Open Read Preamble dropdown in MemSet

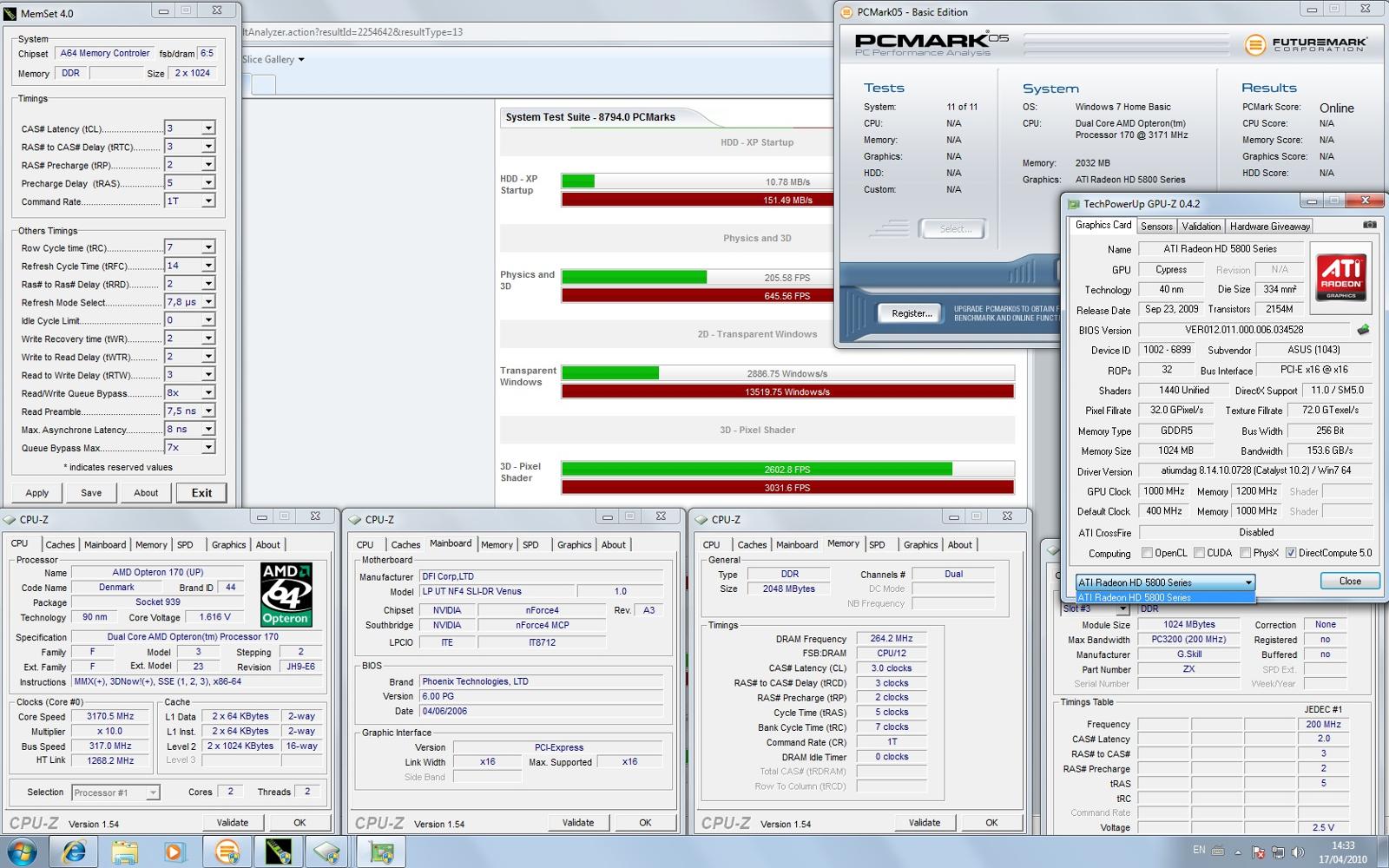208,411
